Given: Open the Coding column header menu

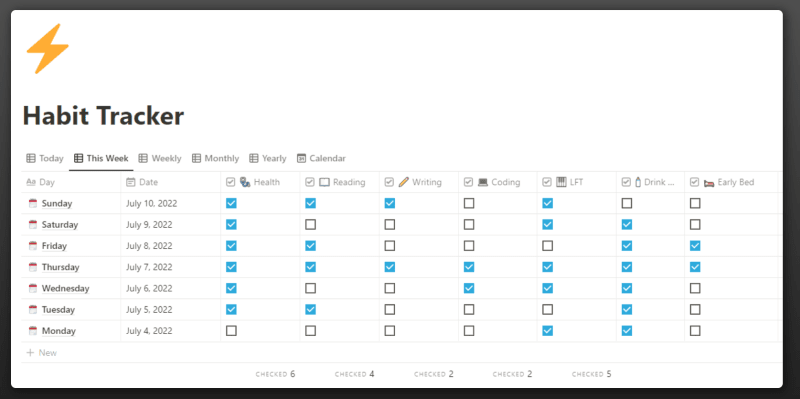Looking at the screenshot, I should [x=498, y=182].
